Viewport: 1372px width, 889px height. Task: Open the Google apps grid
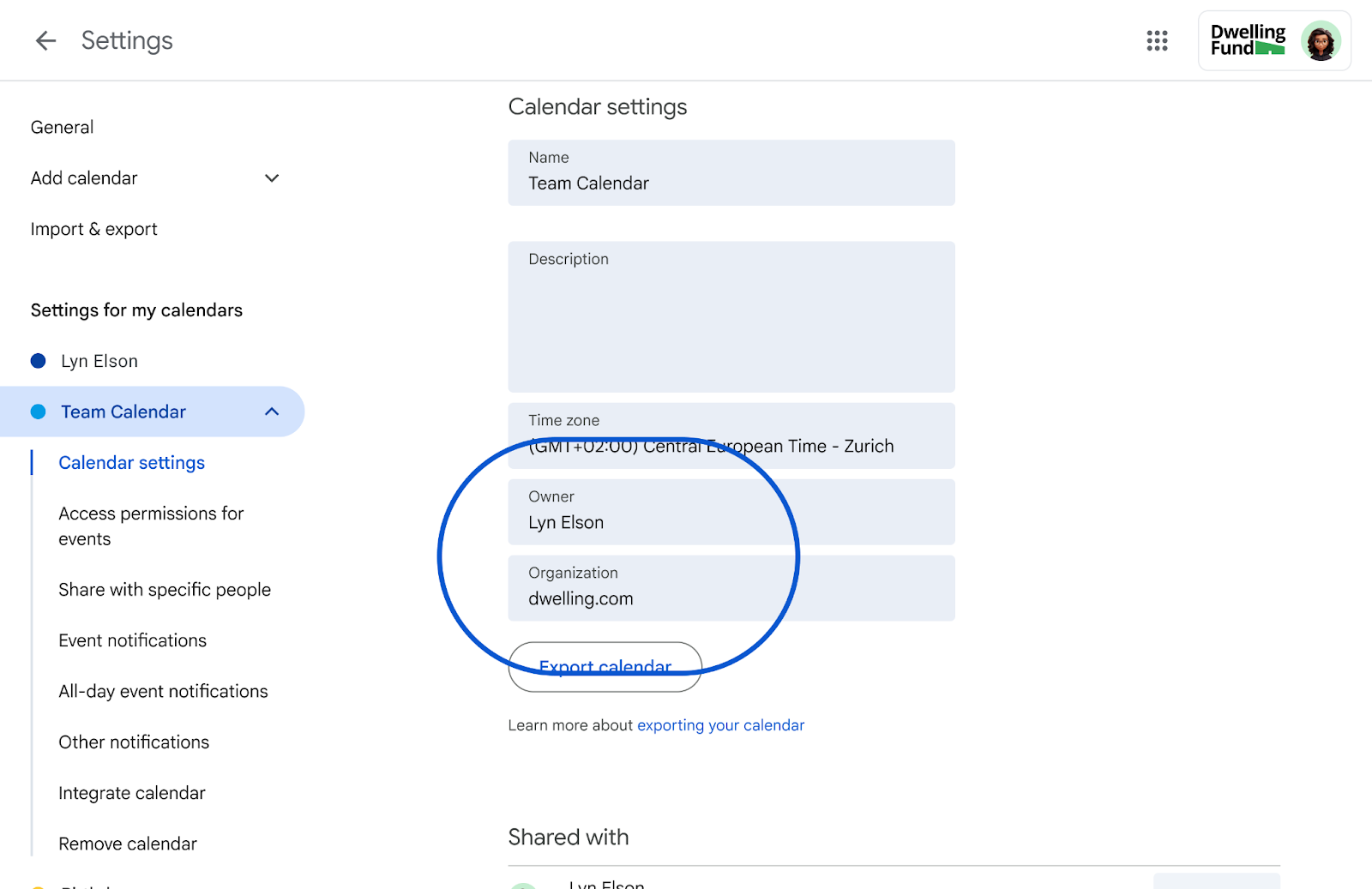pos(1157,40)
